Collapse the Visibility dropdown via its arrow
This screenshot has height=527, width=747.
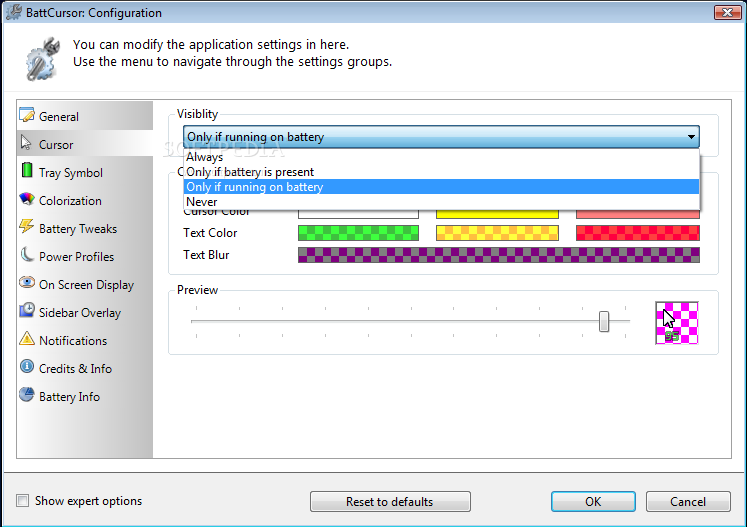coord(691,137)
